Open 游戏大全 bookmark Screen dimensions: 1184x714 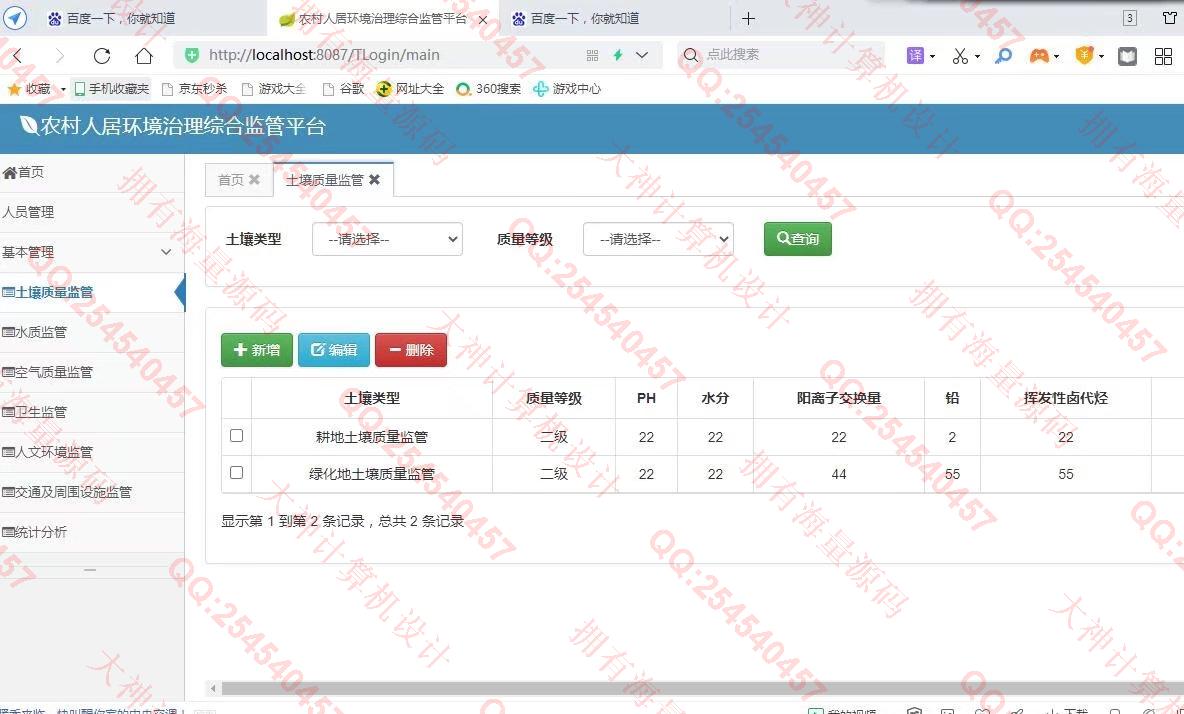click(273, 89)
